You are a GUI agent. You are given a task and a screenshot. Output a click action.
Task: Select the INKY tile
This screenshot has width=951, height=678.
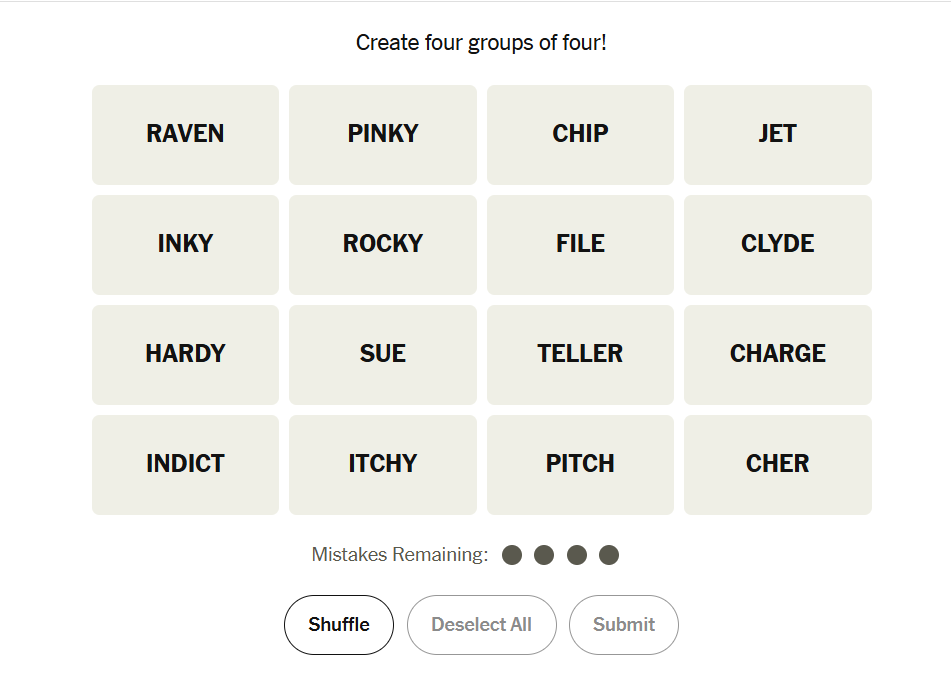tap(185, 245)
